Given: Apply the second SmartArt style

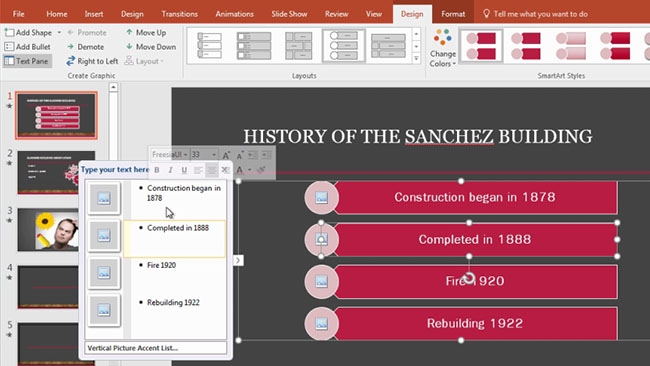Looking at the screenshot, I should coord(526,46).
